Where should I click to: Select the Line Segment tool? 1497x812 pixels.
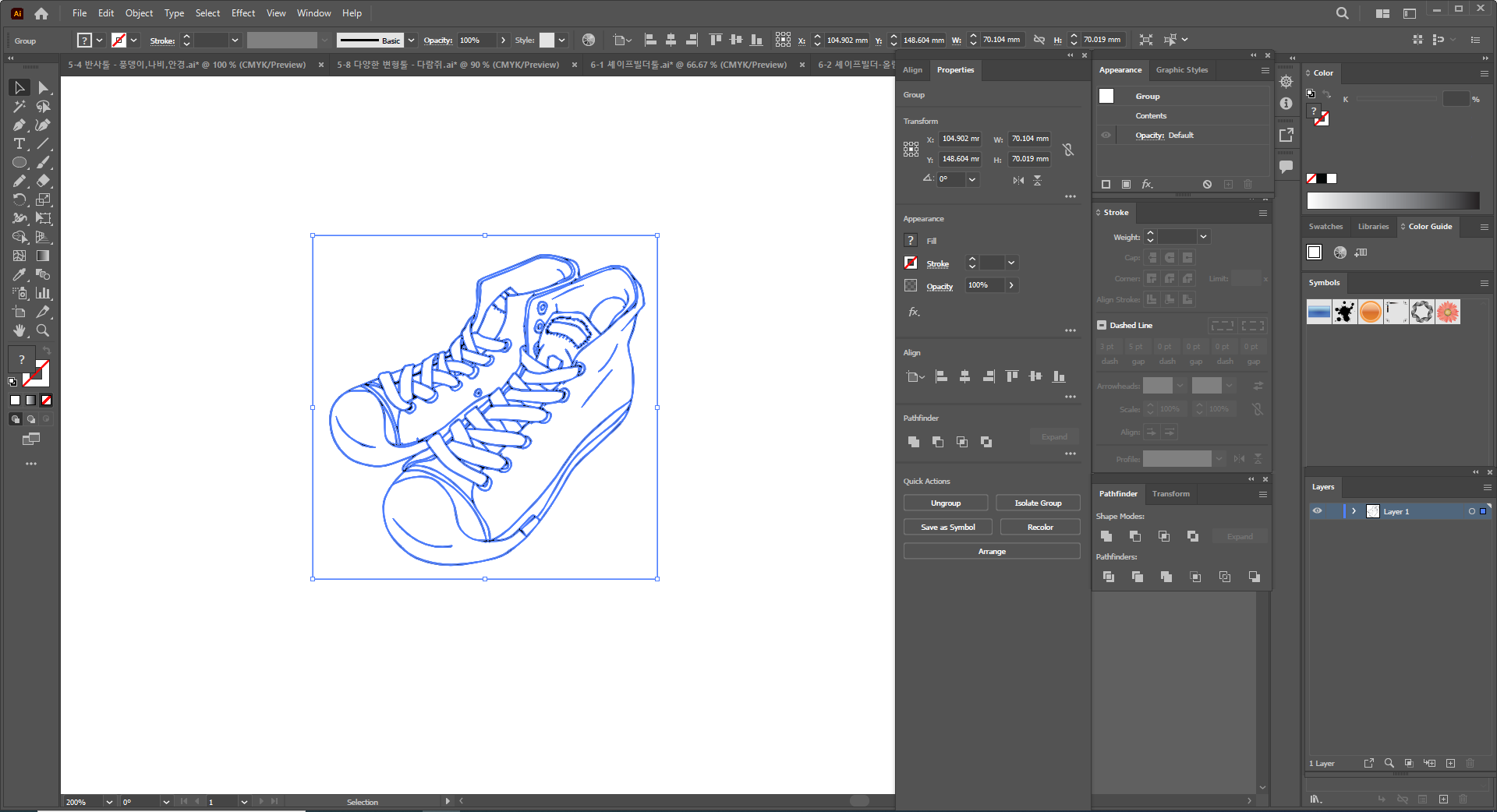(44, 143)
